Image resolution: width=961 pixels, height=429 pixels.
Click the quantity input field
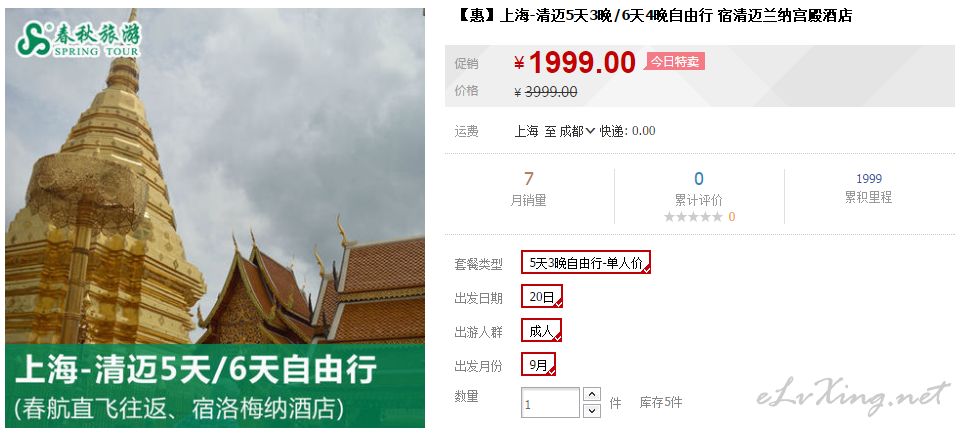point(550,403)
